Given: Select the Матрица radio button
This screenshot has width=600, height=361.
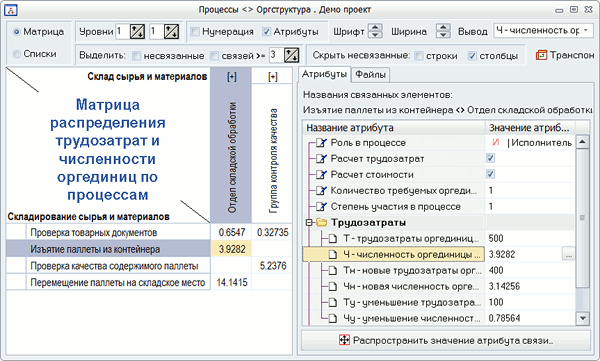Looking at the screenshot, I should click(16, 32).
